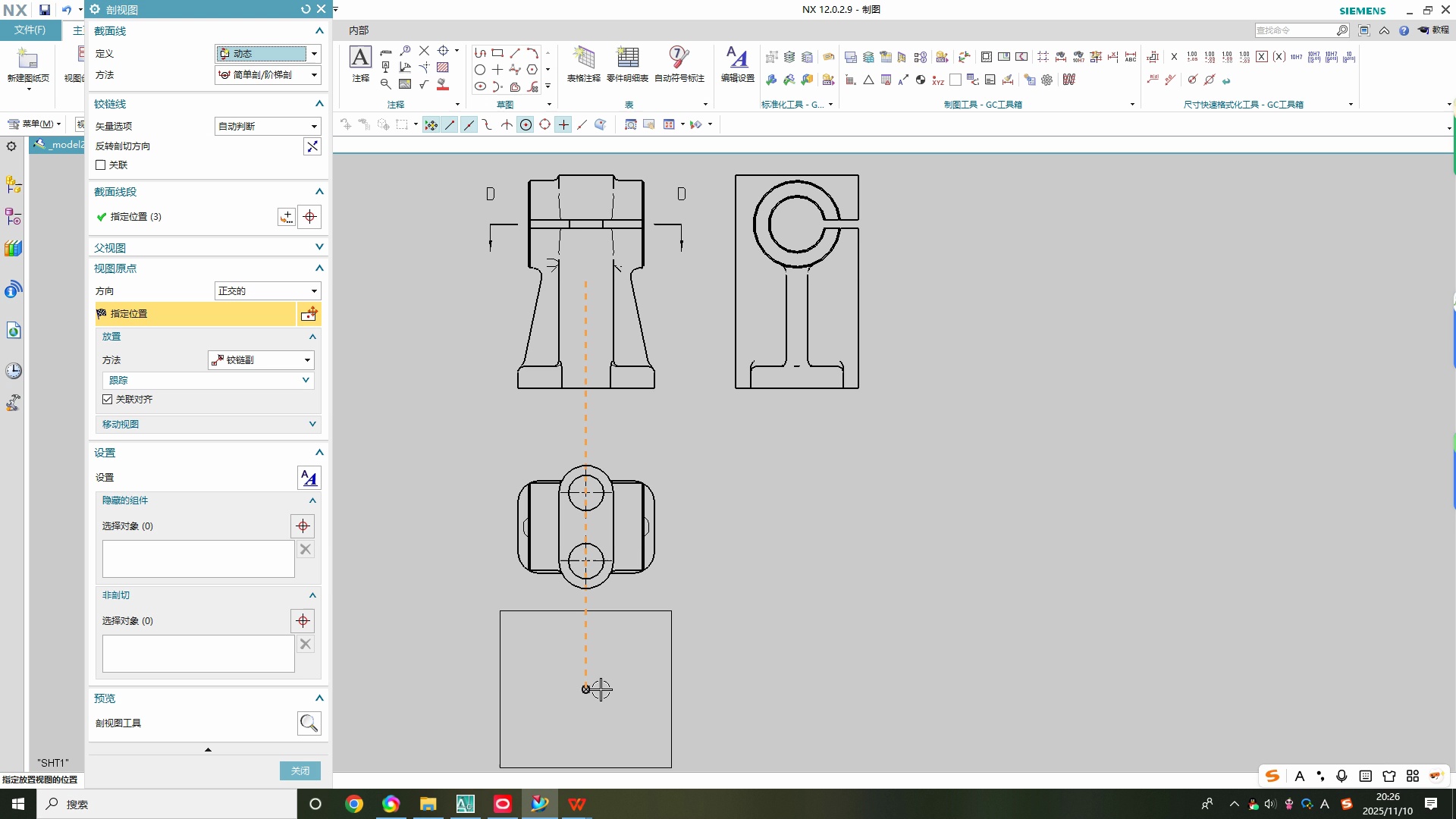Select the Line sketch tool

(515, 53)
